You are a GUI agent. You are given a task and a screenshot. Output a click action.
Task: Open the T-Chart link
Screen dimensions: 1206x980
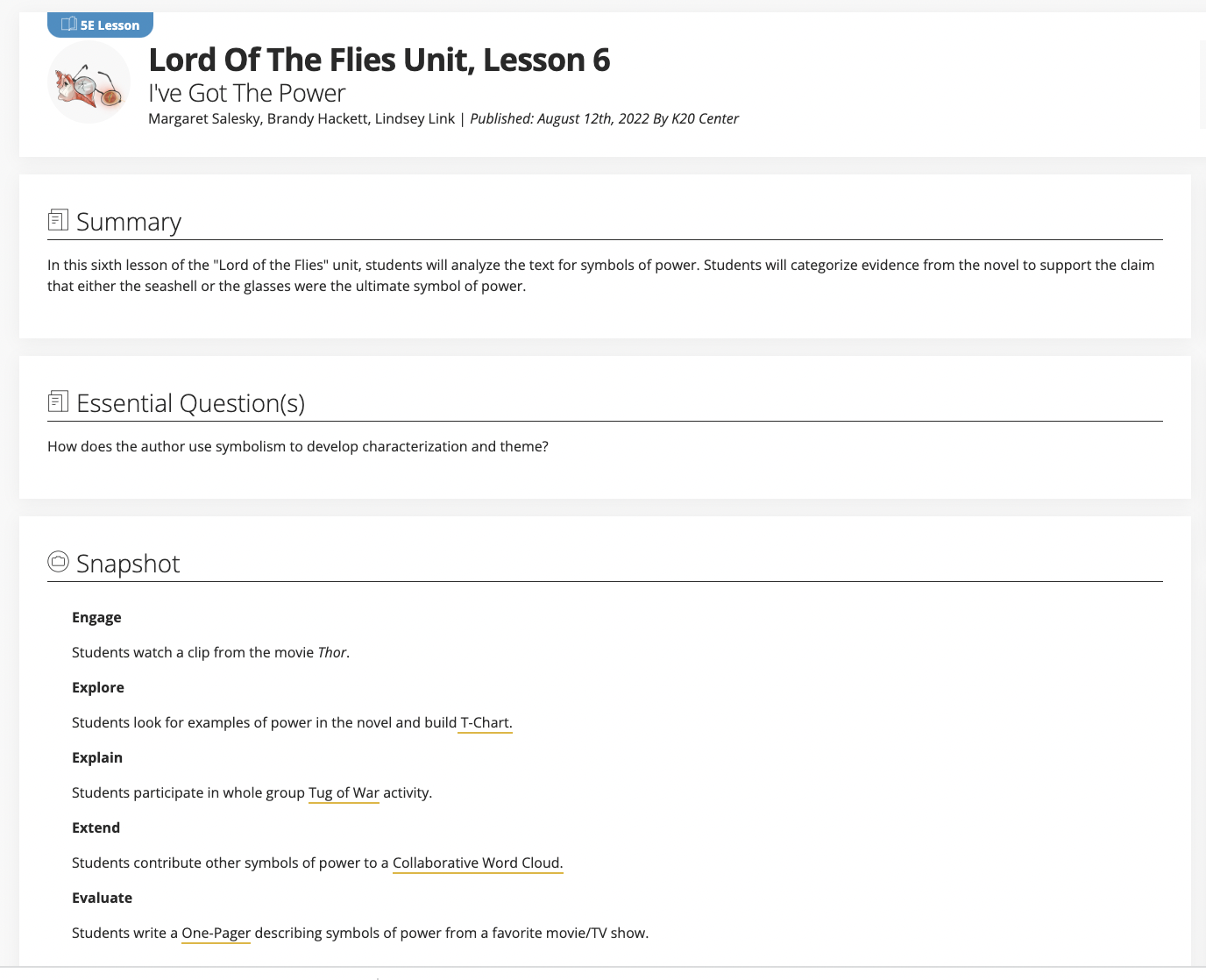click(485, 722)
